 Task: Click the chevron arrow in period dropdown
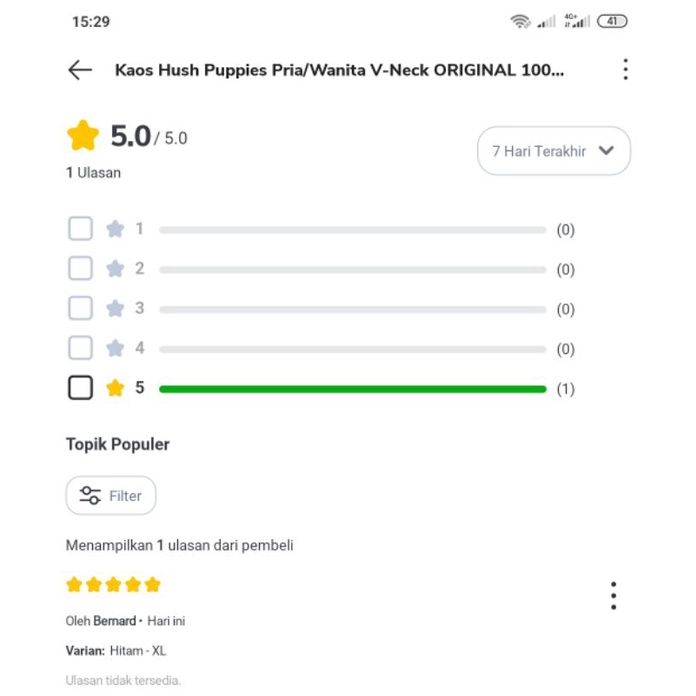pyautogui.click(x=606, y=151)
